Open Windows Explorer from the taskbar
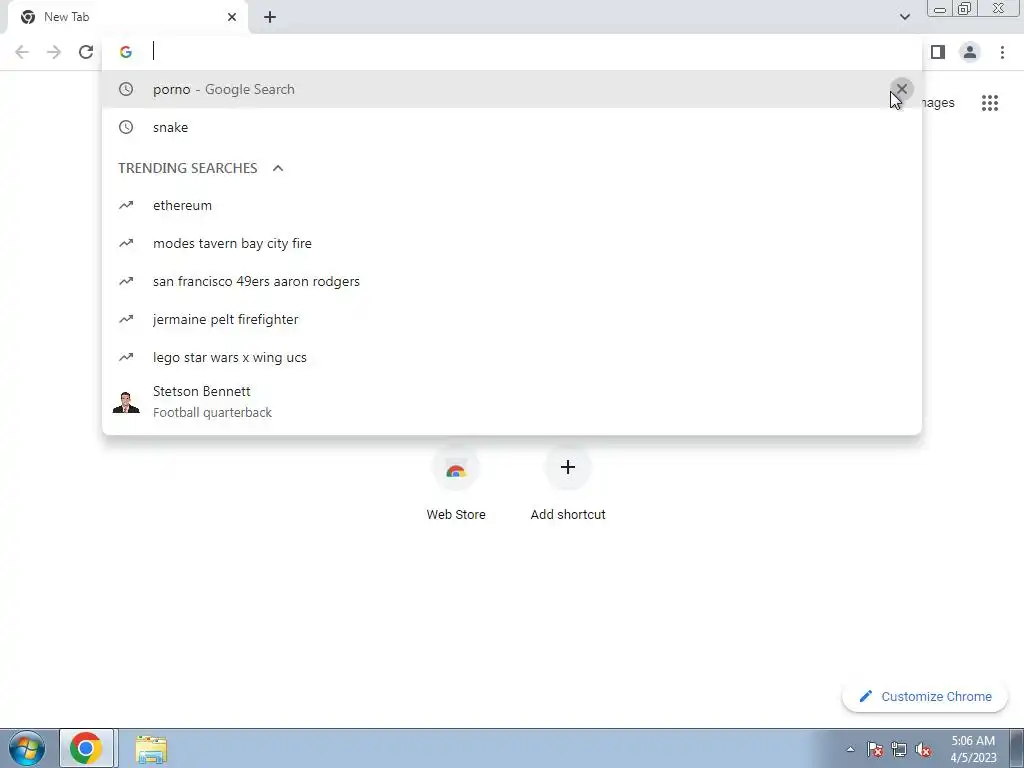The image size is (1024, 768). 151,749
